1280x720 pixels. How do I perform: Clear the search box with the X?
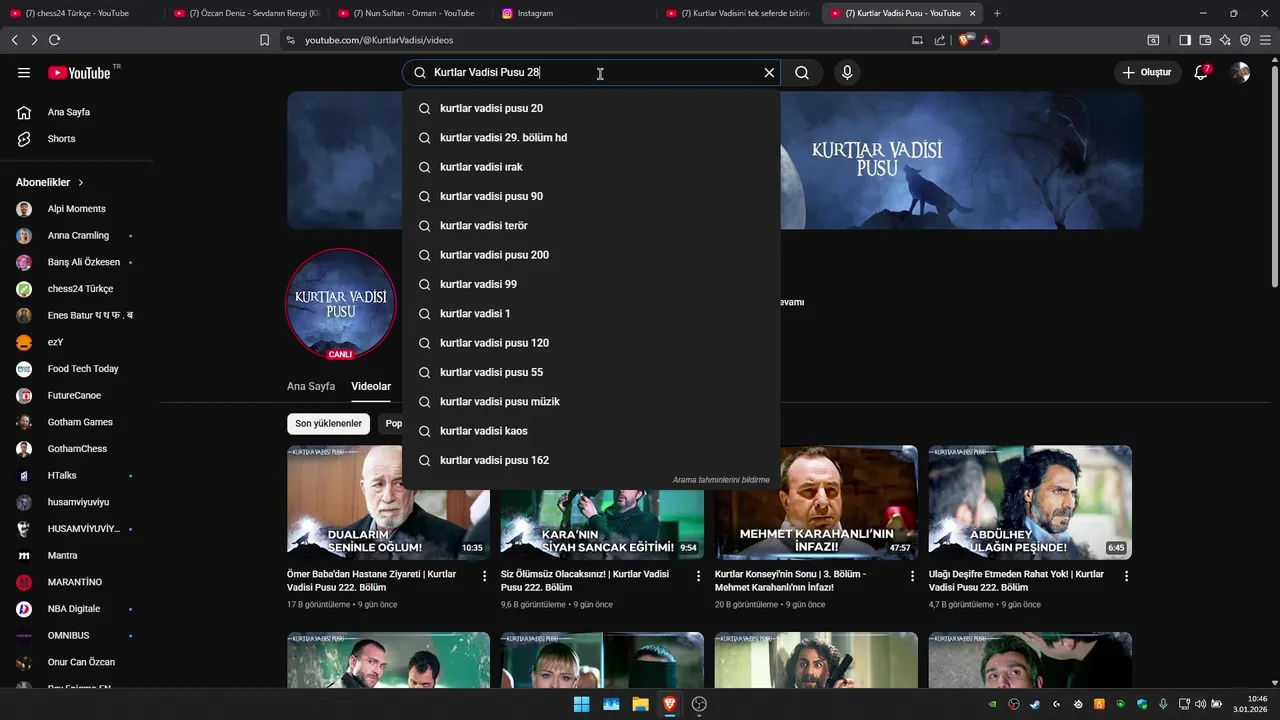769,72
